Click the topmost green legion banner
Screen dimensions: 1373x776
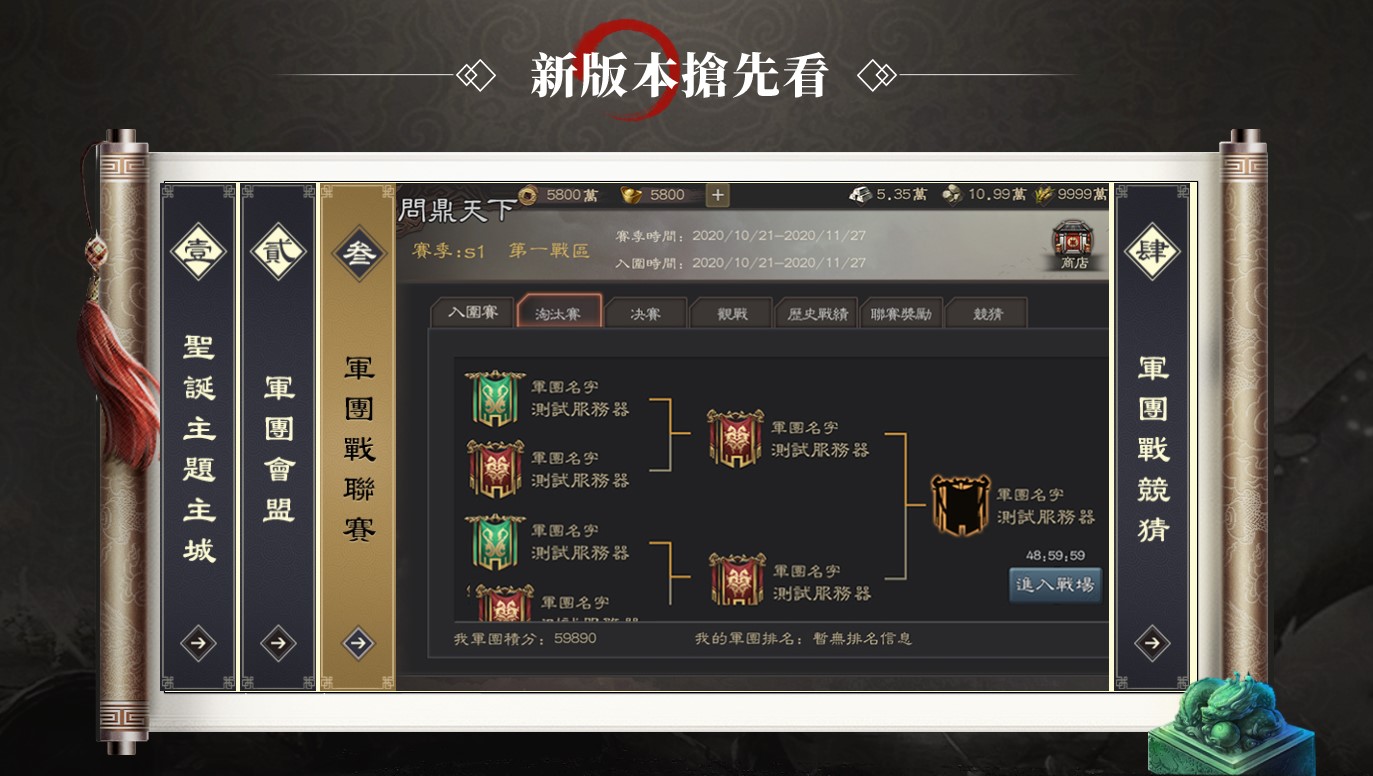pos(495,398)
